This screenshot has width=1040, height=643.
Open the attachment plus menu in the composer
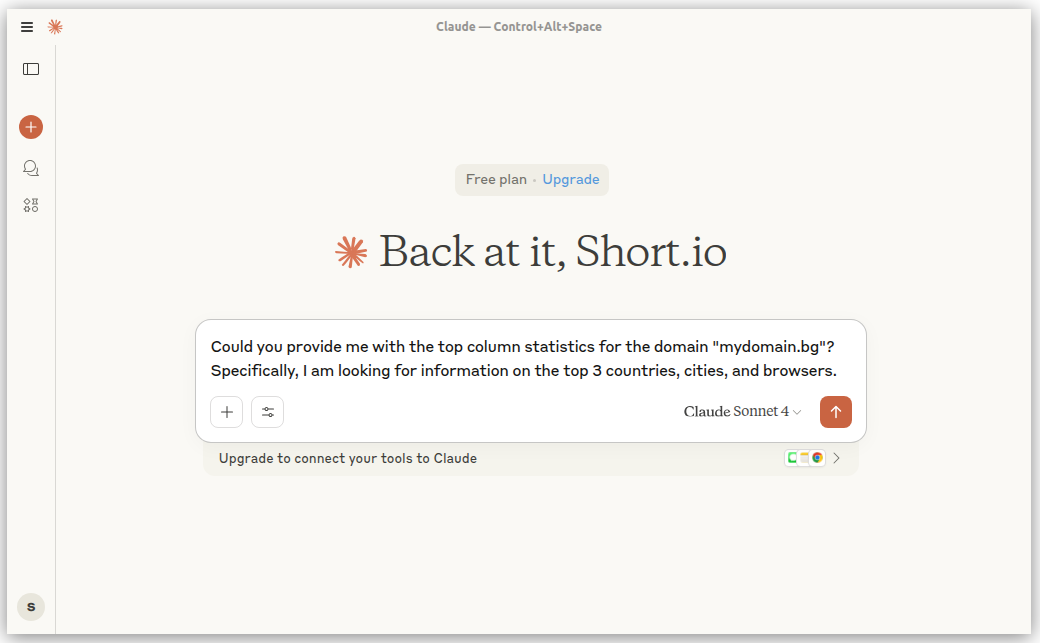point(227,412)
